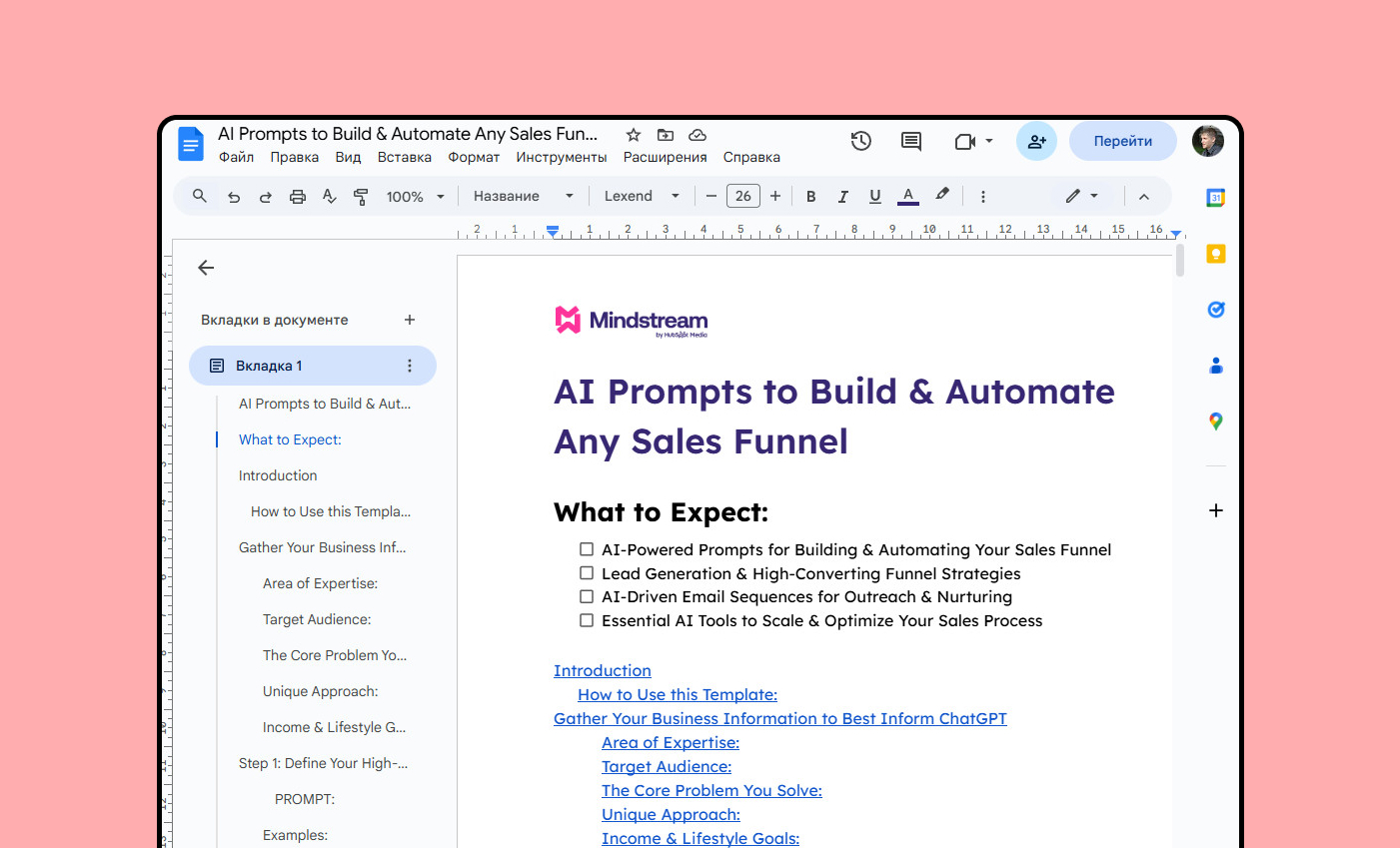Expand the Название paragraph style dropdown
Image resolution: width=1400 pixels, height=848 pixels.
[523, 197]
